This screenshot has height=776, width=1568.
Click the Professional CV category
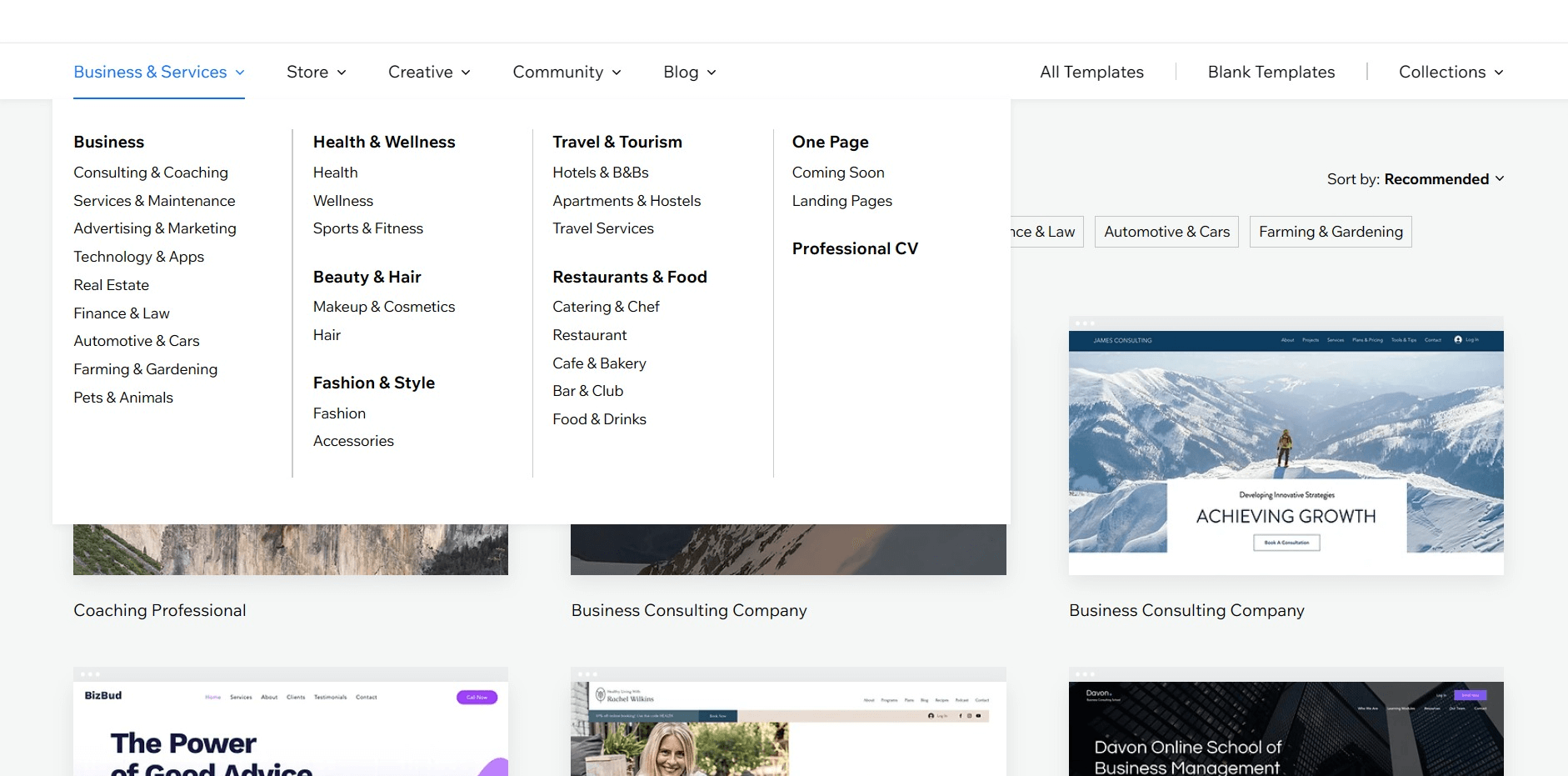pyautogui.click(x=855, y=248)
